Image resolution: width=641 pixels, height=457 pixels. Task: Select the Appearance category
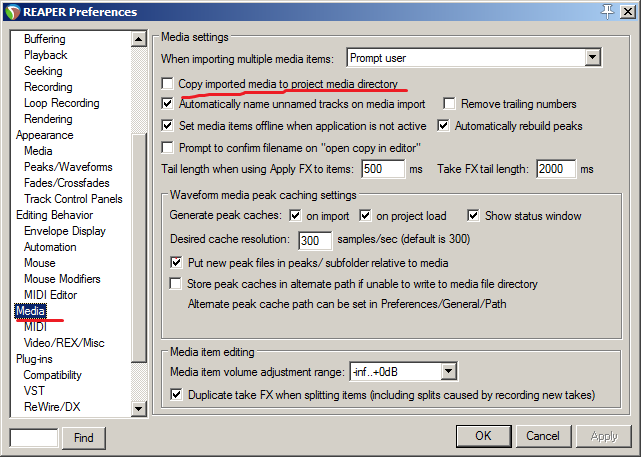click(45, 135)
